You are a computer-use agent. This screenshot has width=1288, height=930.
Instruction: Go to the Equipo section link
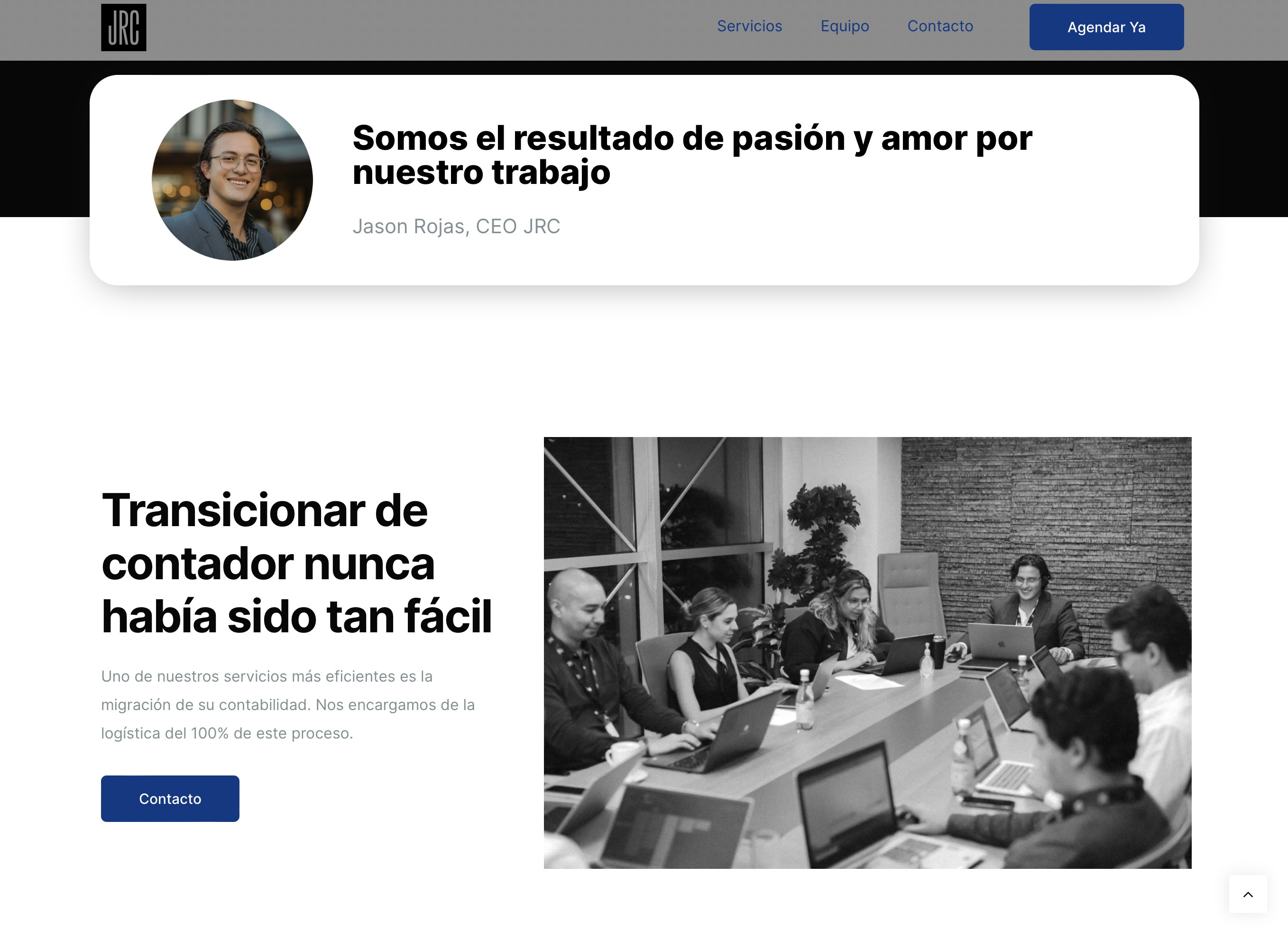click(845, 26)
